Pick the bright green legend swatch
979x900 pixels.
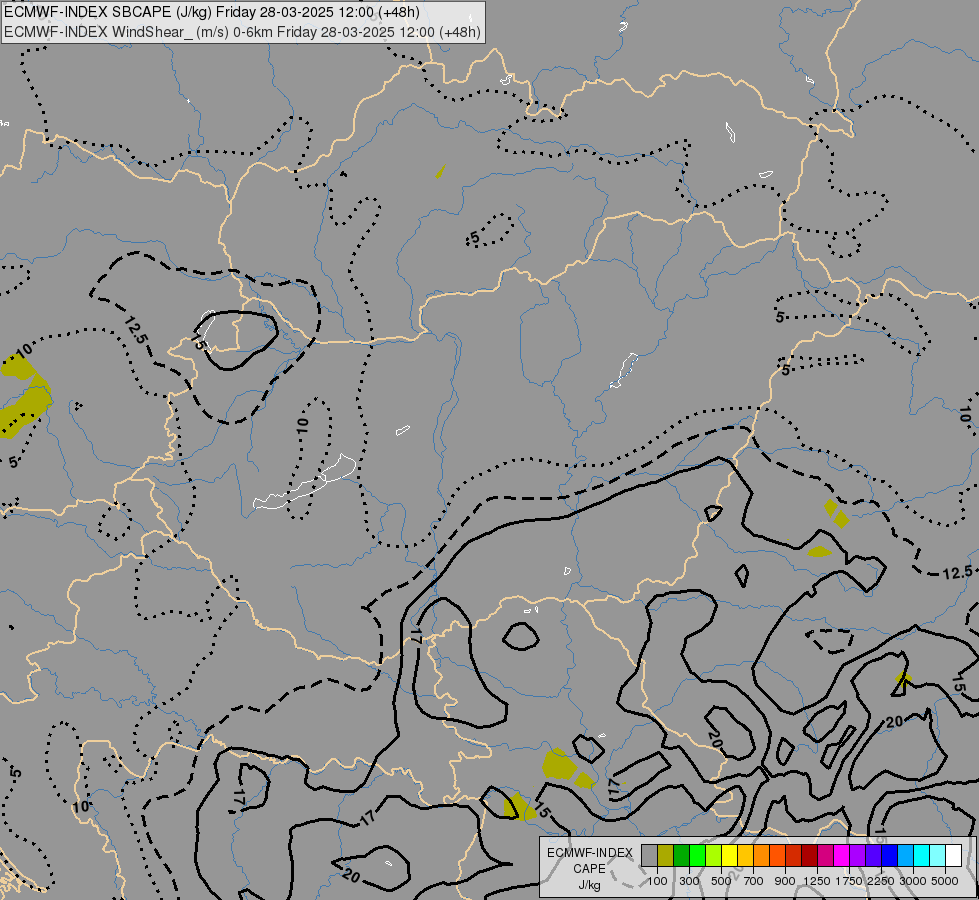[697, 856]
